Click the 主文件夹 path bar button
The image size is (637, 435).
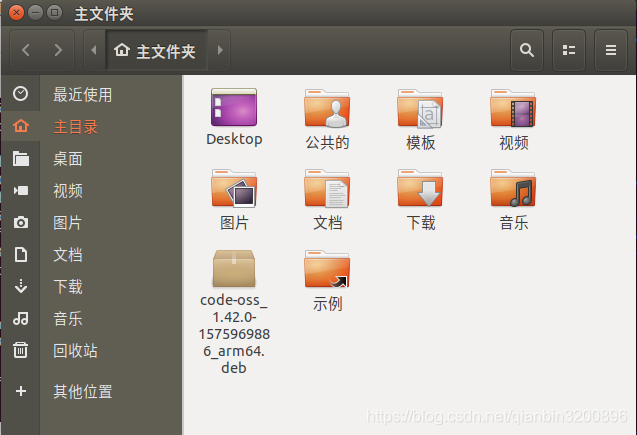[x=156, y=50]
